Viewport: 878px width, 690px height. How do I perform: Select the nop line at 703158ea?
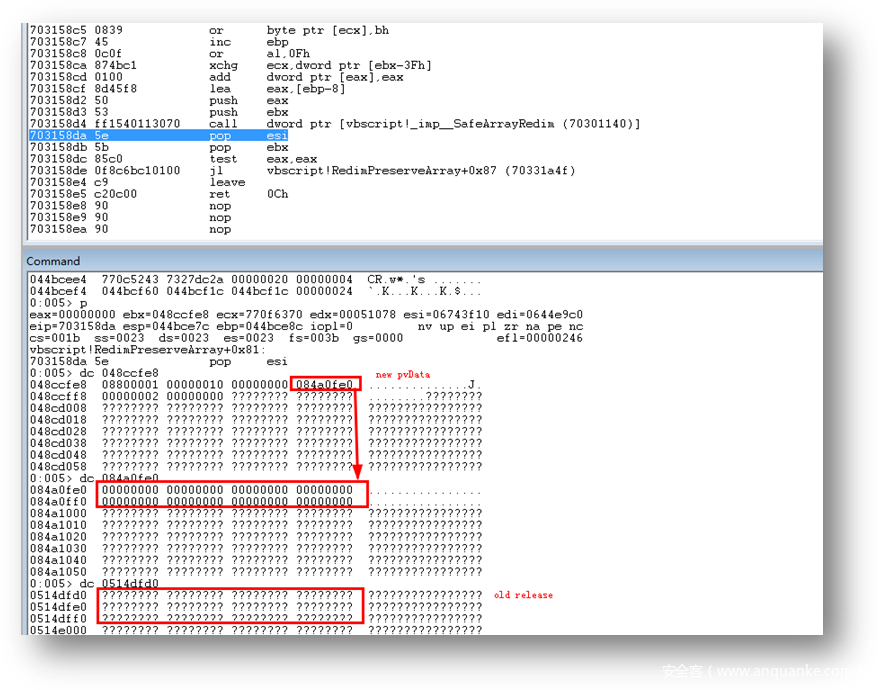point(130,230)
